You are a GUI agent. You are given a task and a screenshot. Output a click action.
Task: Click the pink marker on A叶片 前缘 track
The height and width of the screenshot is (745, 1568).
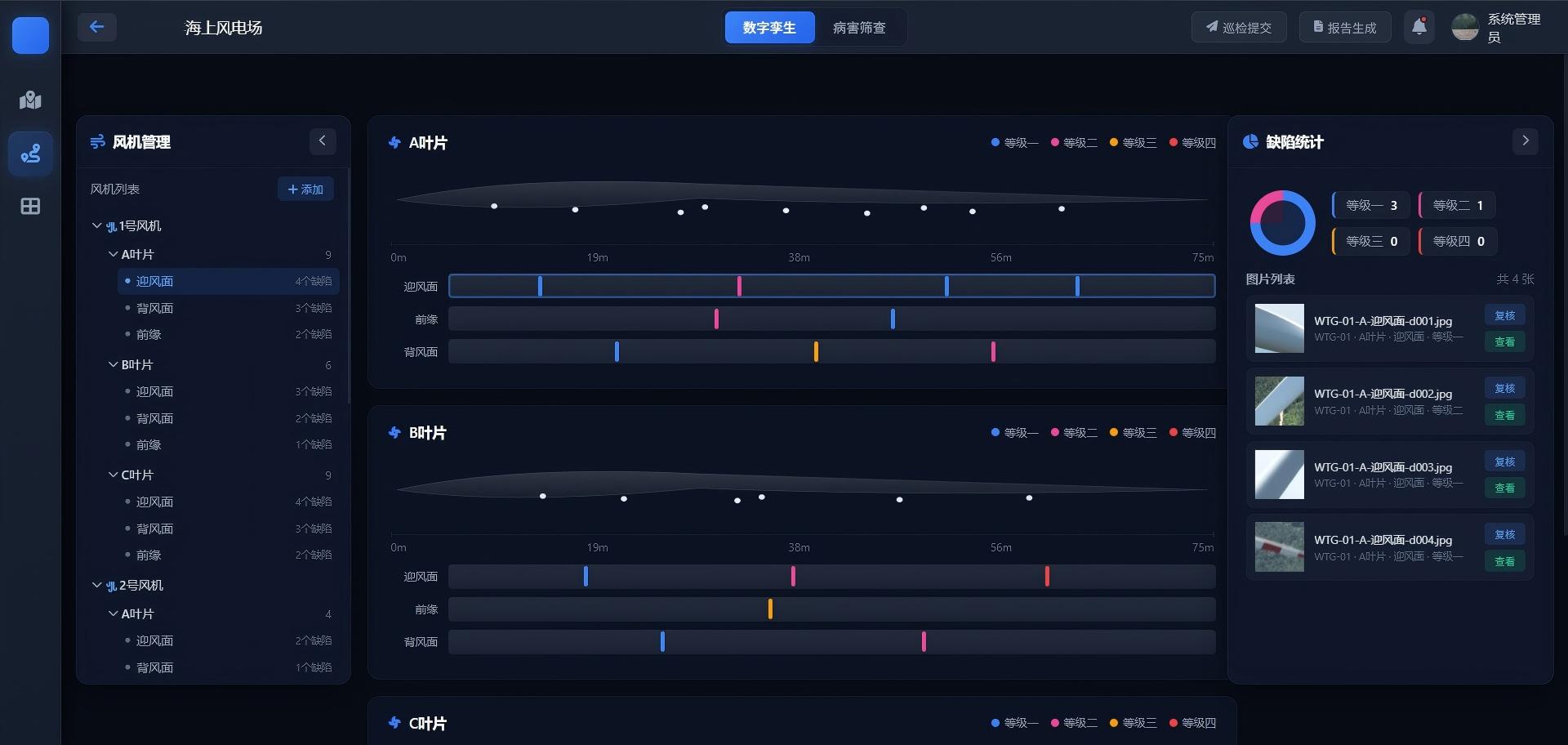pos(716,319)
